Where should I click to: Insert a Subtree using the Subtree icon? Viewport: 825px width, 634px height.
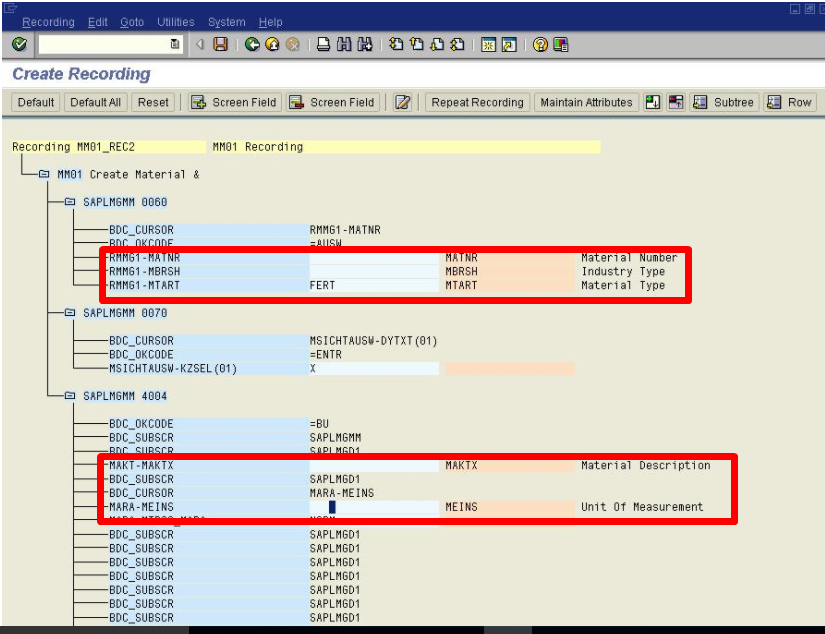pyautogui.click(x=722, y=101)
